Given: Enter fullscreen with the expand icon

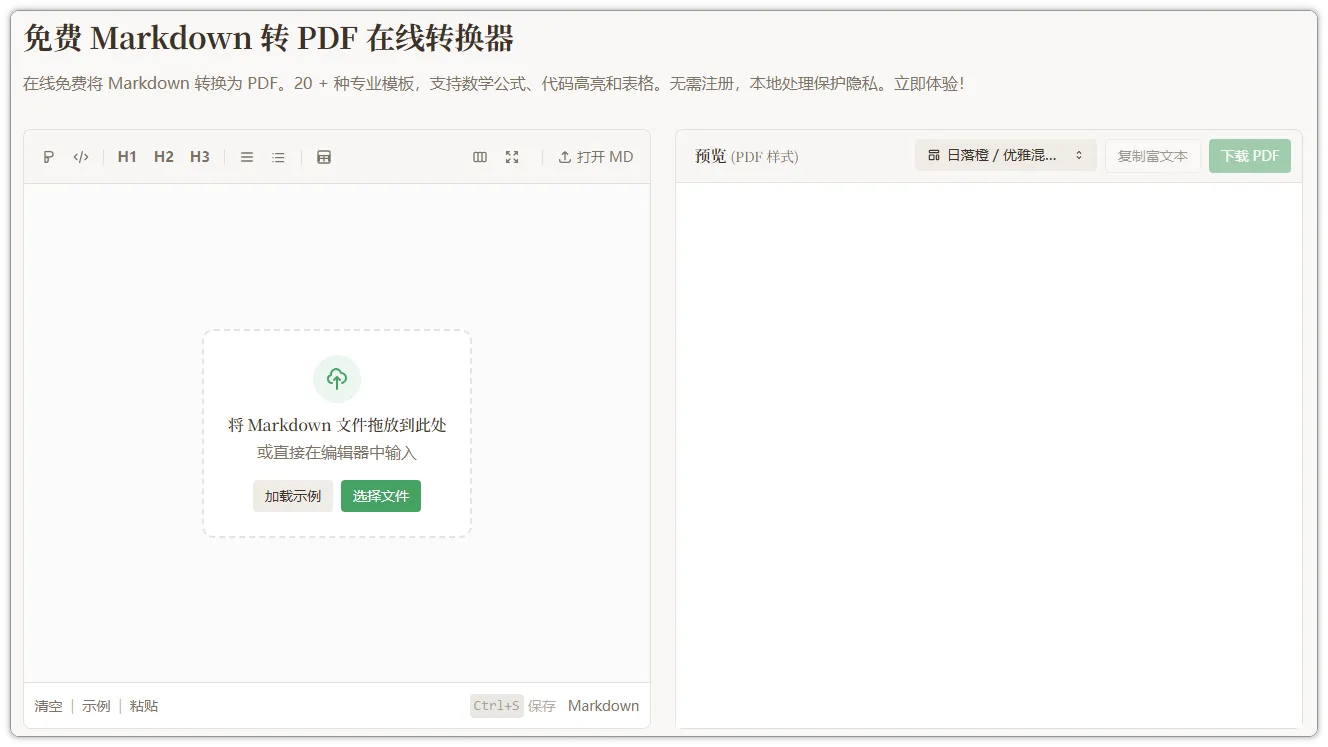Looking at the screenshot, I should point(512,156).
